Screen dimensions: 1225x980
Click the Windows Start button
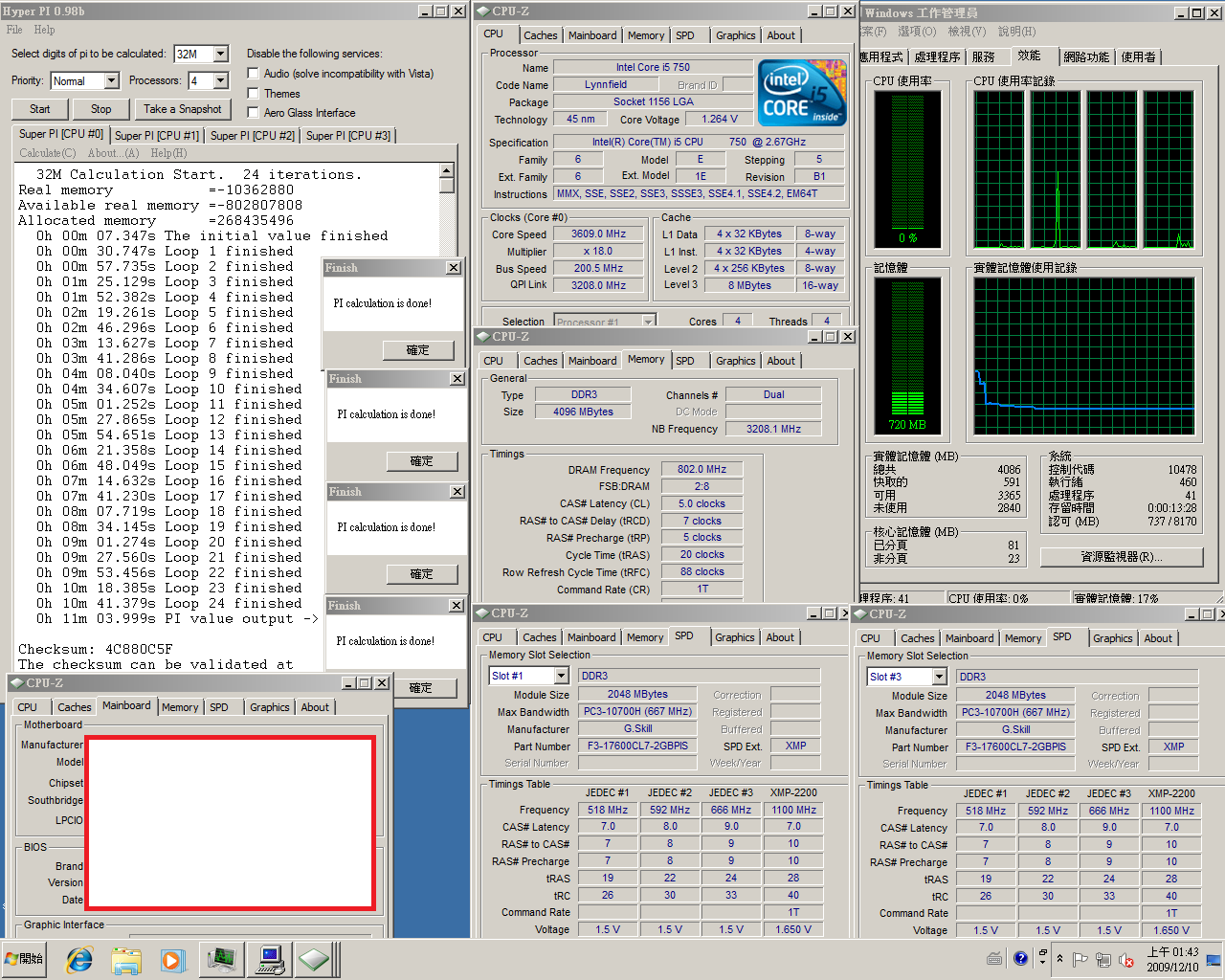coord(26,959)
